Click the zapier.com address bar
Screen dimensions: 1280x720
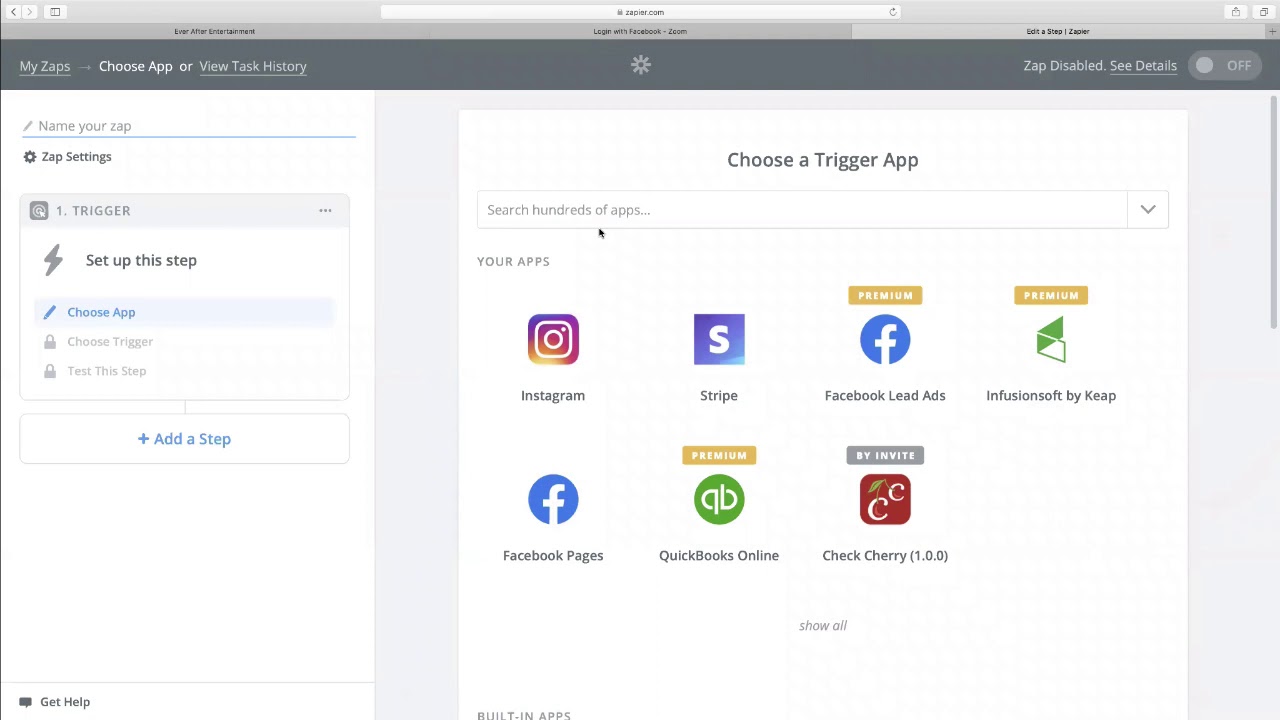click(640, 12)
